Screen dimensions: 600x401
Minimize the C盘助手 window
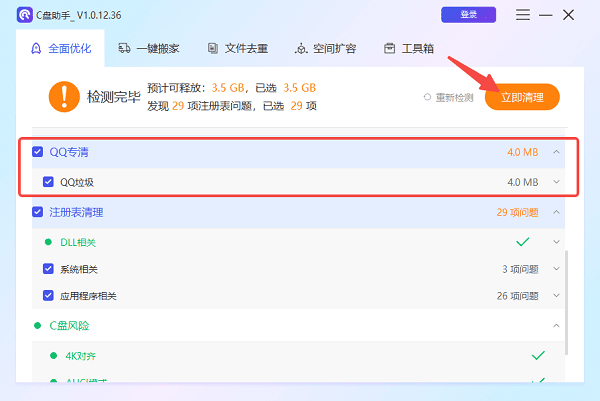coord(546,15)
